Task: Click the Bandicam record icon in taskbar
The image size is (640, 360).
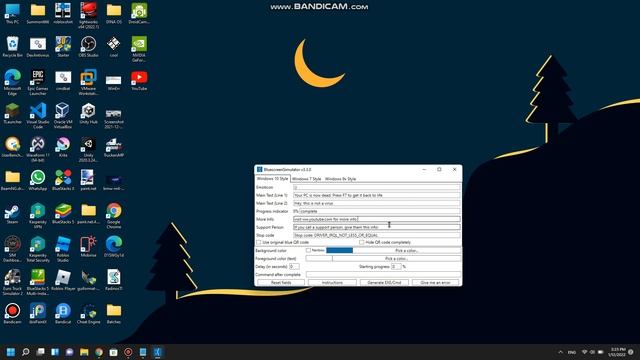Action: click(128, 352)
